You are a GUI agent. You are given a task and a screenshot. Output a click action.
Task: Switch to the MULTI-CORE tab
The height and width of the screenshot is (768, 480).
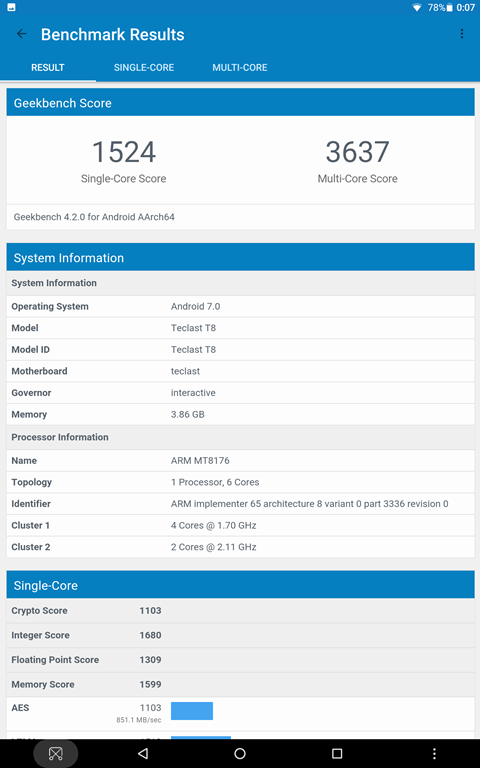point(240,68)
